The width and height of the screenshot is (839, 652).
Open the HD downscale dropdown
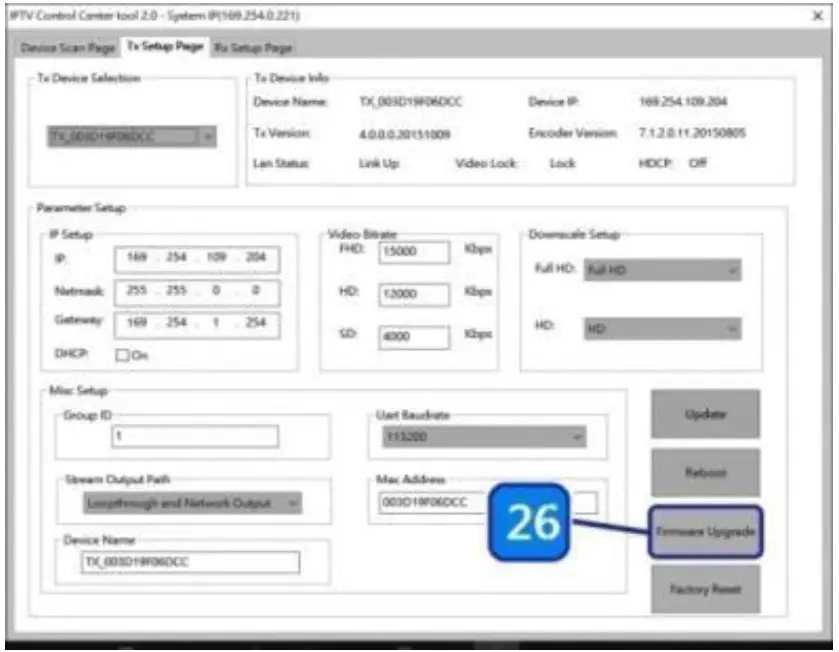point(662,328)
